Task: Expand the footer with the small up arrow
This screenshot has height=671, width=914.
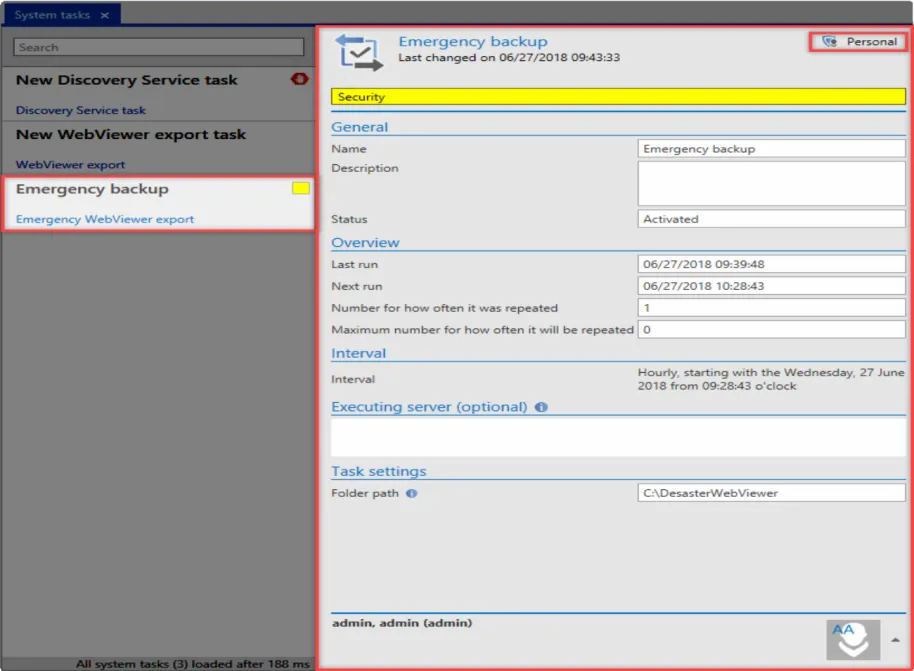Action: point(895,640)
